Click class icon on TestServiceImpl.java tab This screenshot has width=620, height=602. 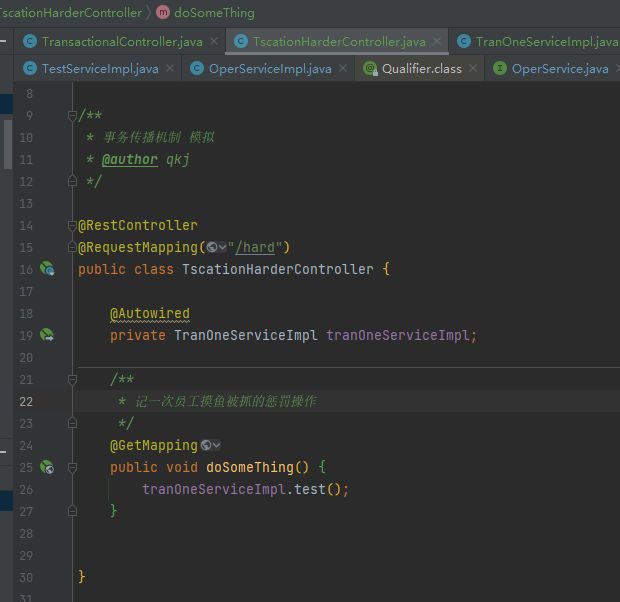click(30, 68)
